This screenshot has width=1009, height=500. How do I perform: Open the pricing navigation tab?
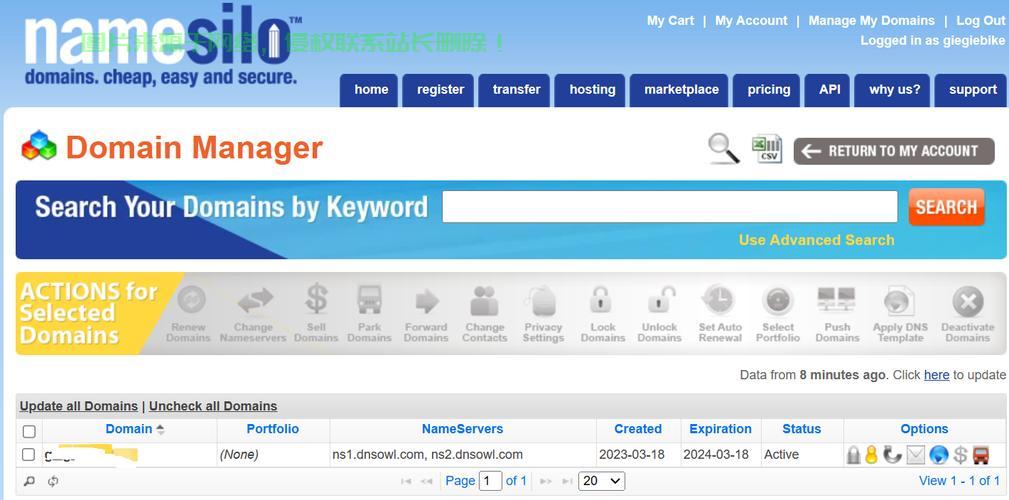tap(768, 90)
